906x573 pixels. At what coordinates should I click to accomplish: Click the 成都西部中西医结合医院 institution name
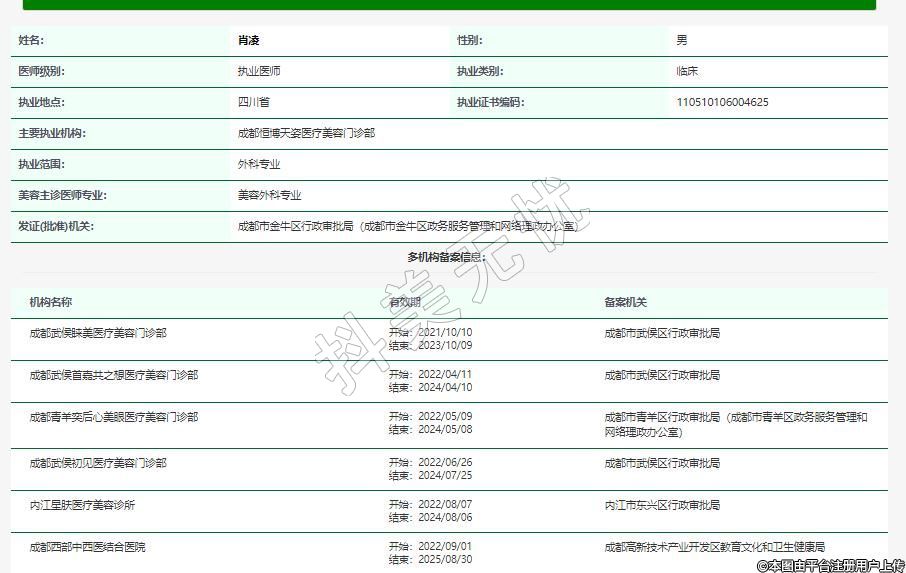[x=87, y=547]
